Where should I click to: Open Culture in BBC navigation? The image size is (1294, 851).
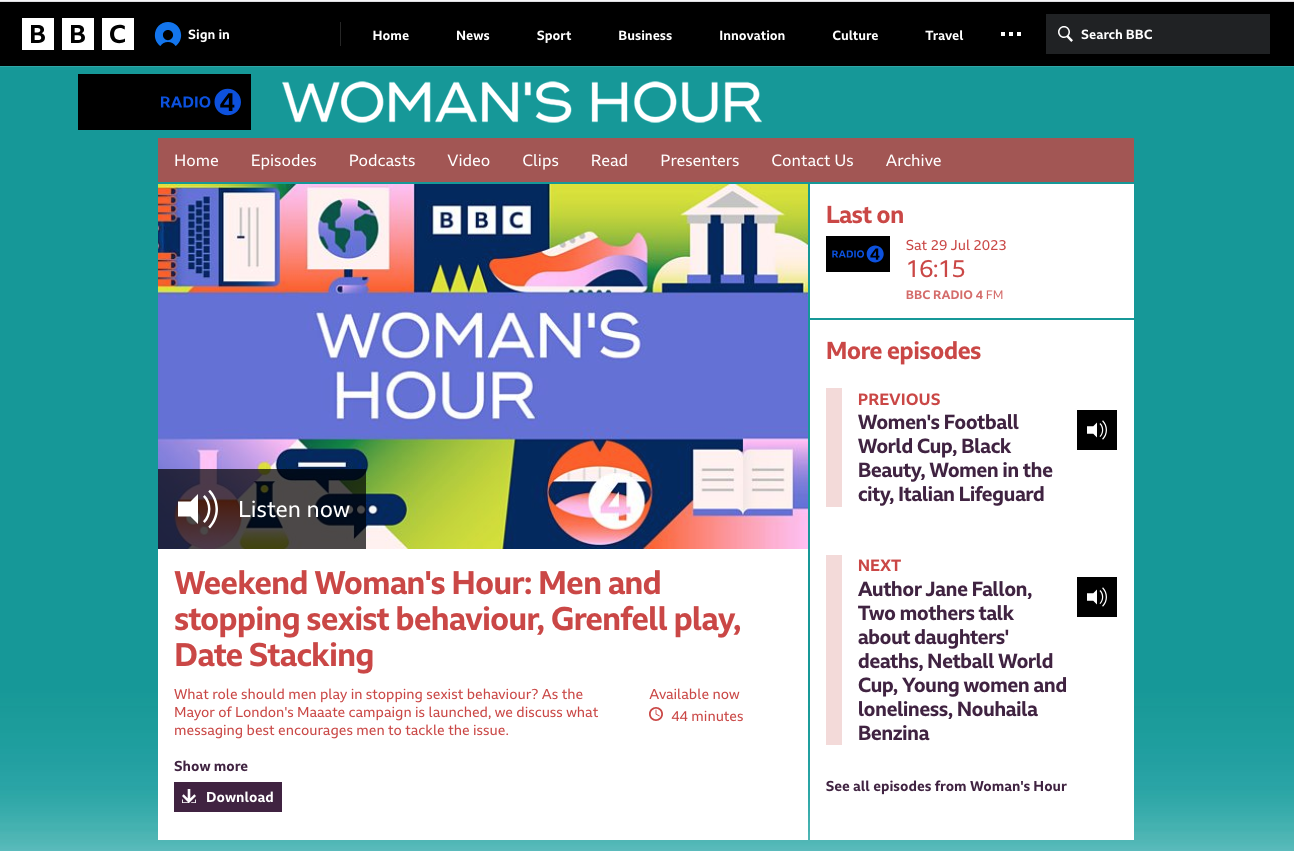tap(855, 35)
